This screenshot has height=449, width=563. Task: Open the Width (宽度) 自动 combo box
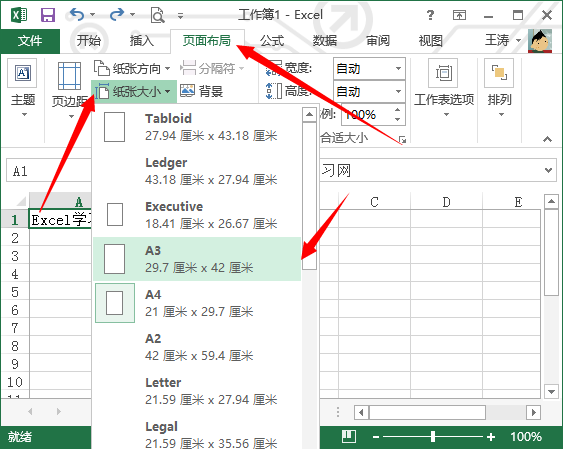(369, 68)
